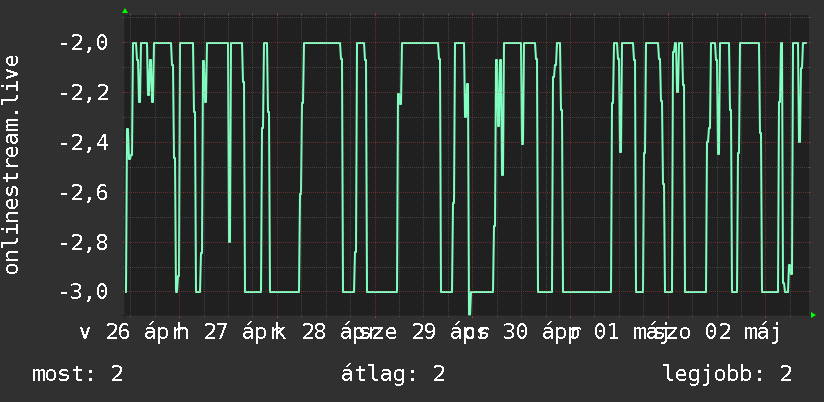Click the -2,0 y-axis label
This screenshot has height=402, width=824.
coord(84,43)
